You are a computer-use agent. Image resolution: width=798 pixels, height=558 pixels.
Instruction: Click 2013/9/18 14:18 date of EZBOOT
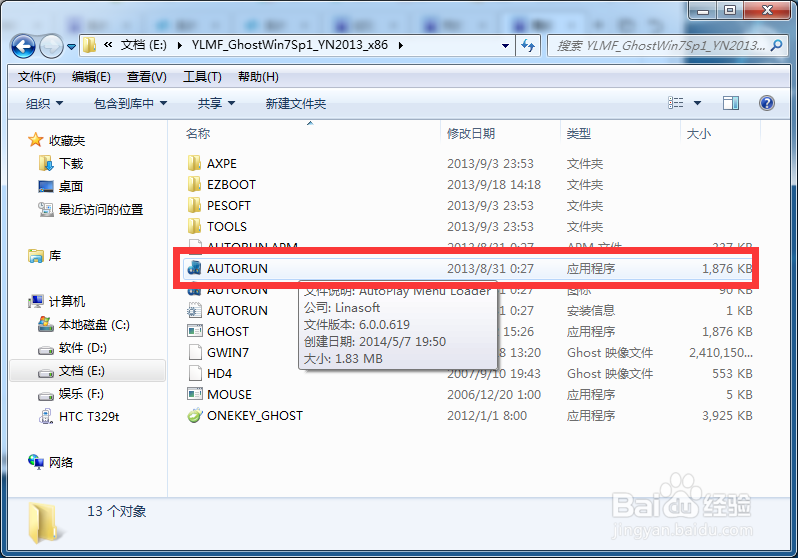(x=494, y=184)
